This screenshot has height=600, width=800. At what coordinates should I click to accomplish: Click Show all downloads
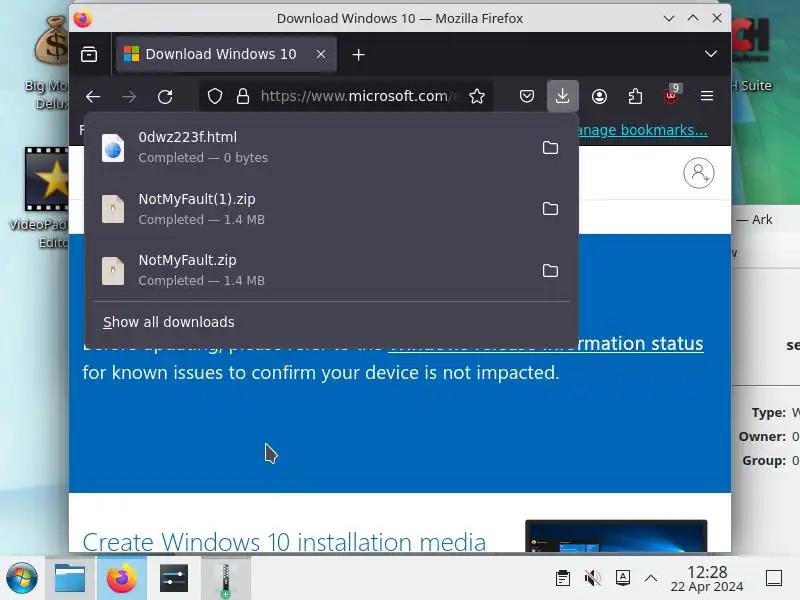coord(168,322)
